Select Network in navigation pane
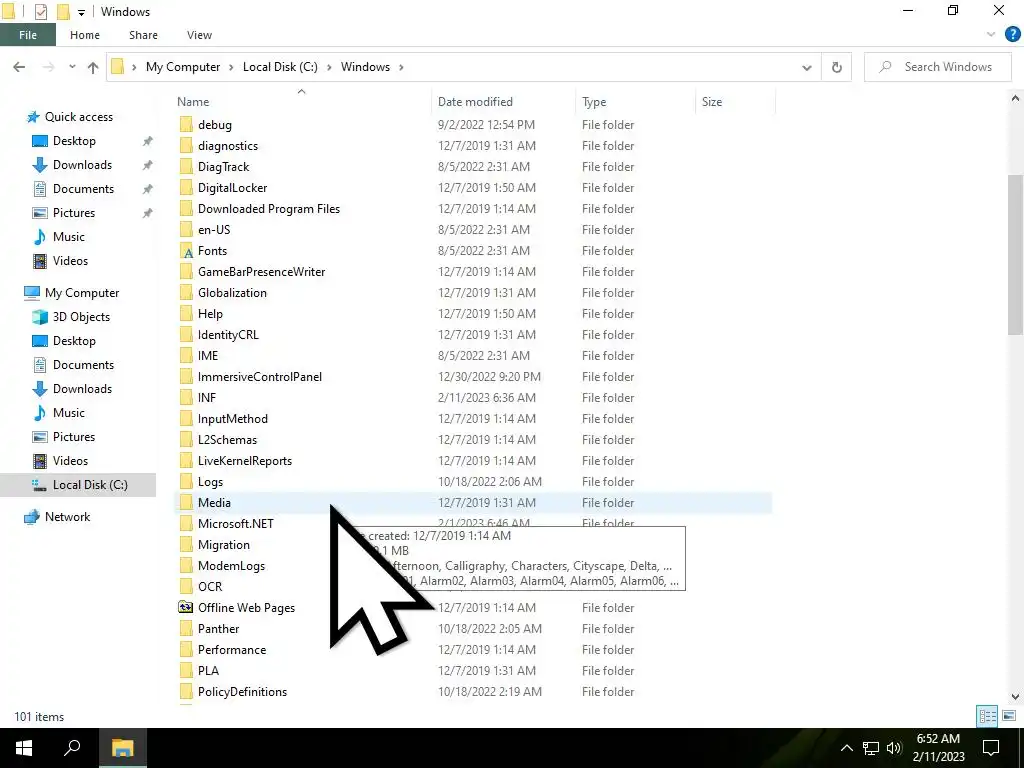Image resolution: width=1024 pixels, height=768 pixels. point(68,517)
